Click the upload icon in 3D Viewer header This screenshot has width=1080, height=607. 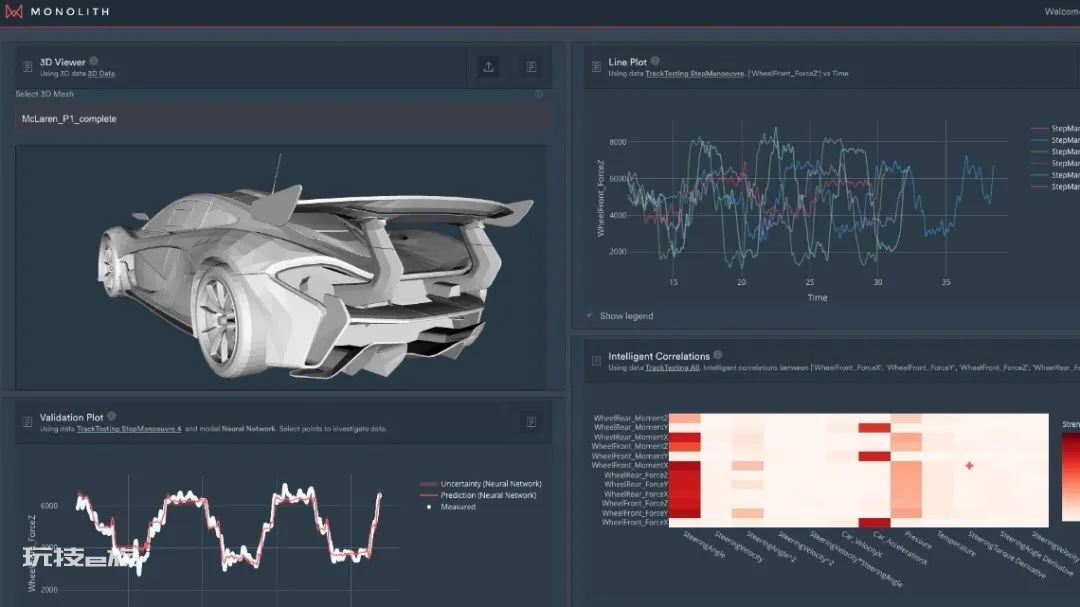coord(488,67)
